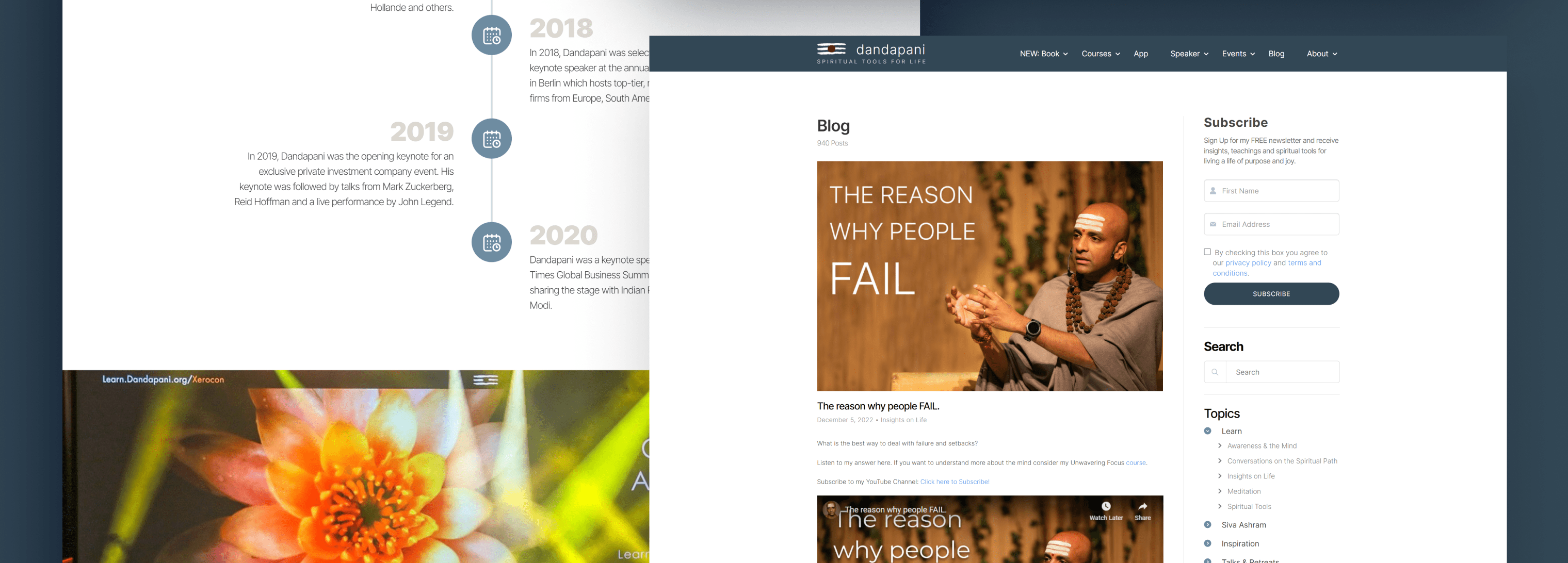Expand the Siva Ashram topic
This screenshot has width=1568, height=563.
point(1208,525)
